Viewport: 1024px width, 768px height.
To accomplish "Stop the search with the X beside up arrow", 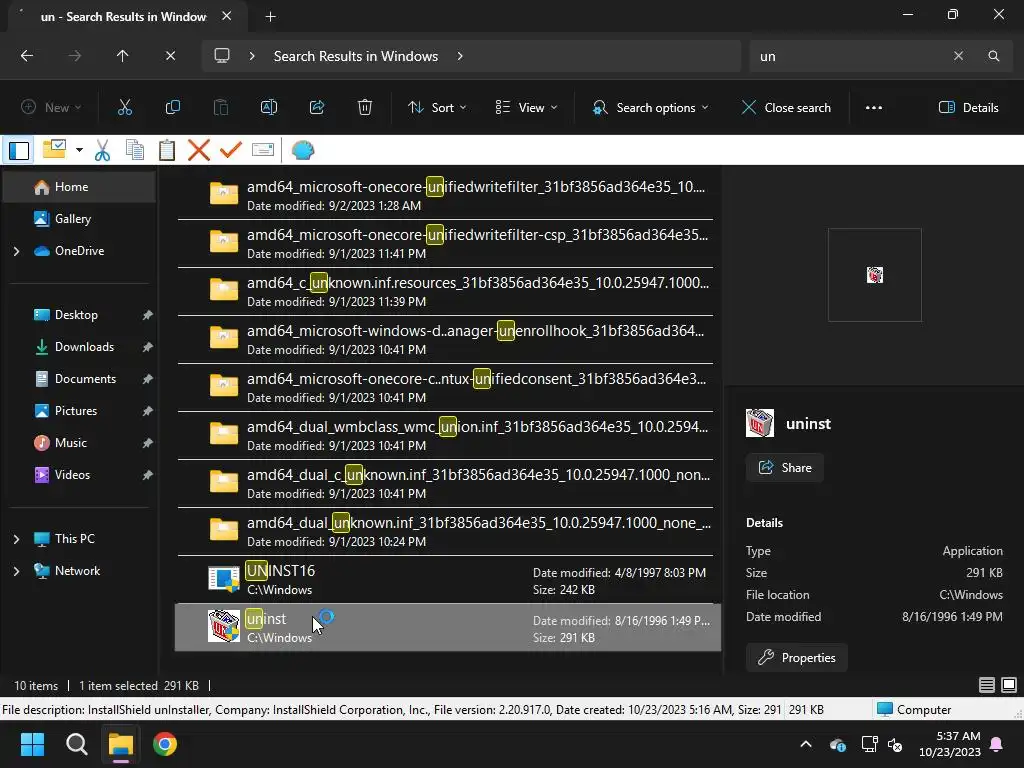I will (170, 56).
